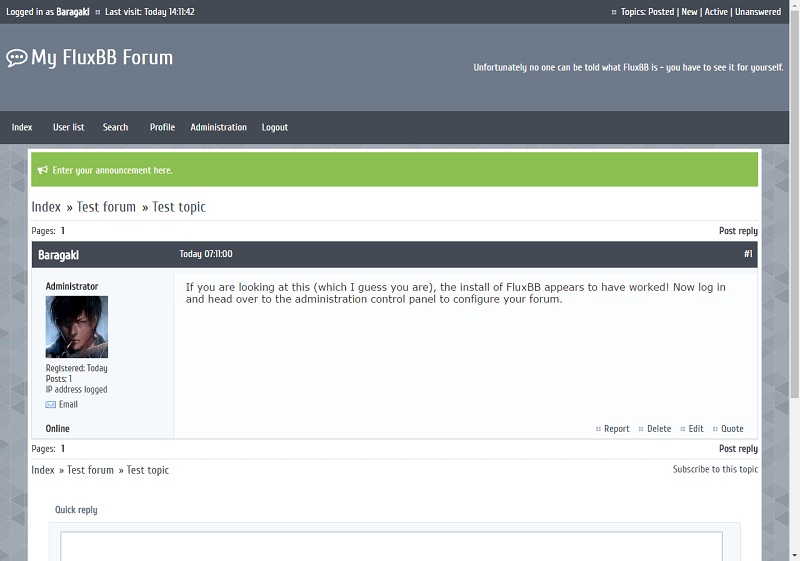This screenshot has width=800, height=561.
Task: Click the 'Registered: Today' text
Action: click(77, 368)
